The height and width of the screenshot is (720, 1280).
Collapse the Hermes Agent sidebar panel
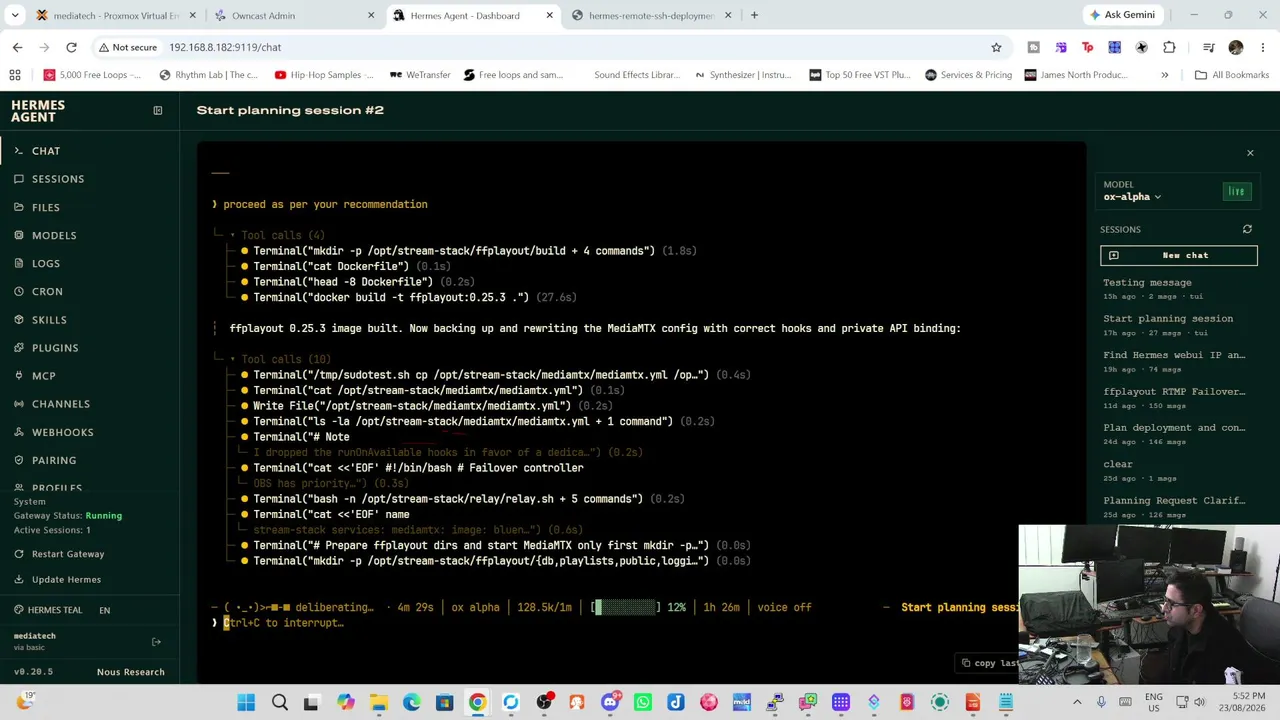[x=157, y=110]
